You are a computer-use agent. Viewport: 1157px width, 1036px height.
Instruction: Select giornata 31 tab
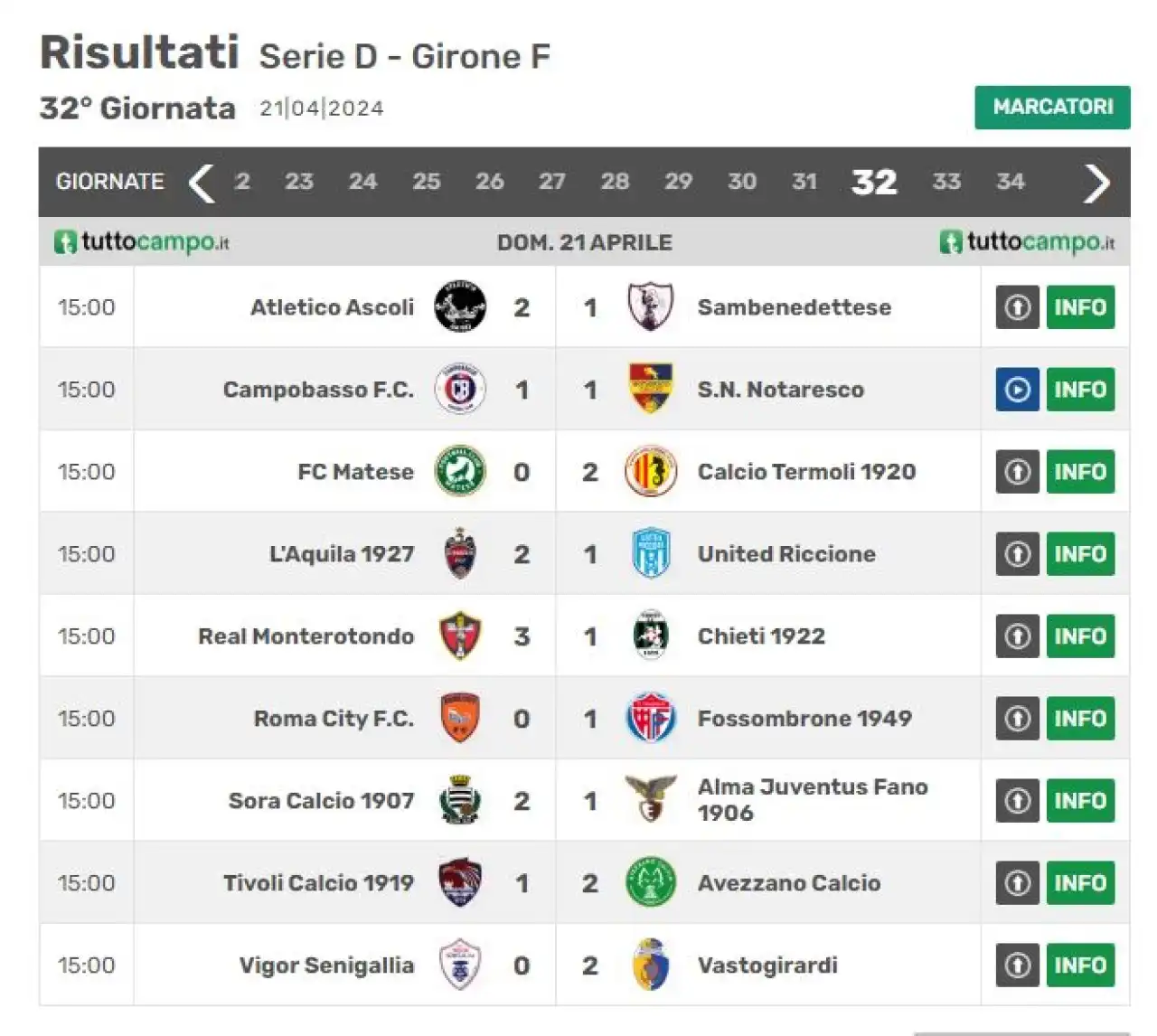click(804, 182)
